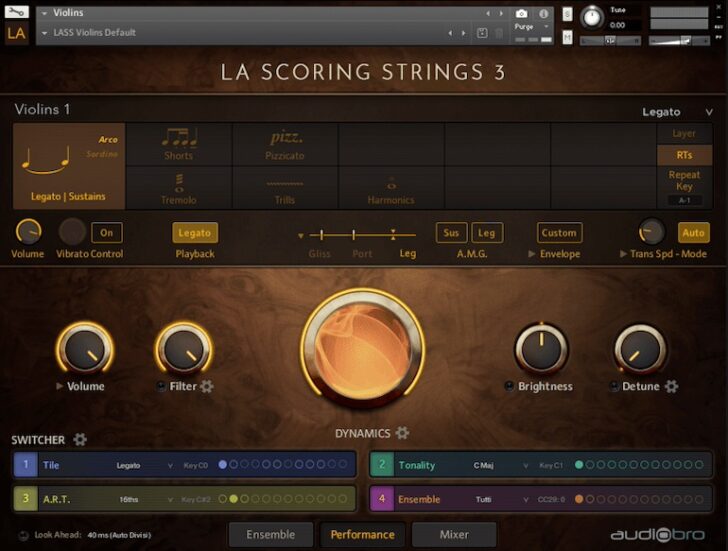Open the Dynamics settings gear icon
The width and height of the screenshot is (728, 551).
pos(402,433)
